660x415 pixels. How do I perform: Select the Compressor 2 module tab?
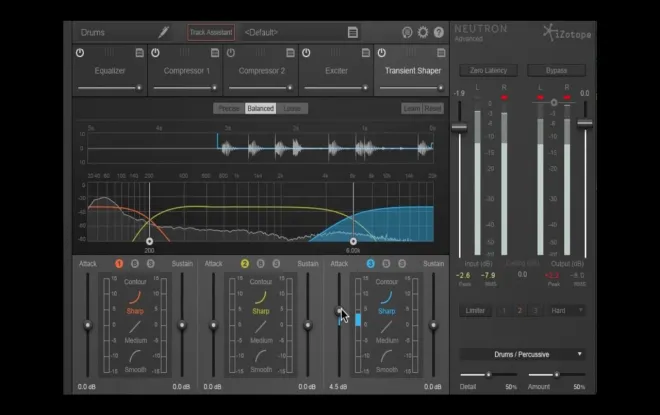click(x=261, y=70)
